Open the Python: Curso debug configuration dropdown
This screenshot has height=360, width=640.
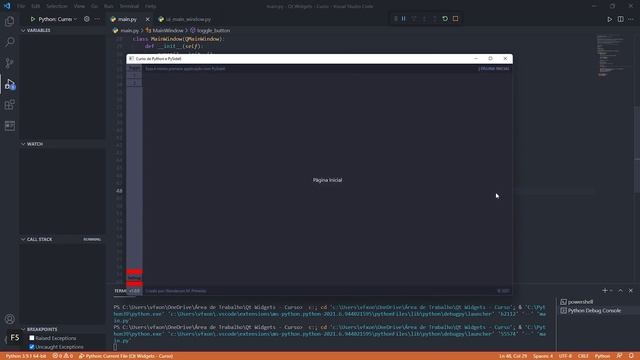58,19
